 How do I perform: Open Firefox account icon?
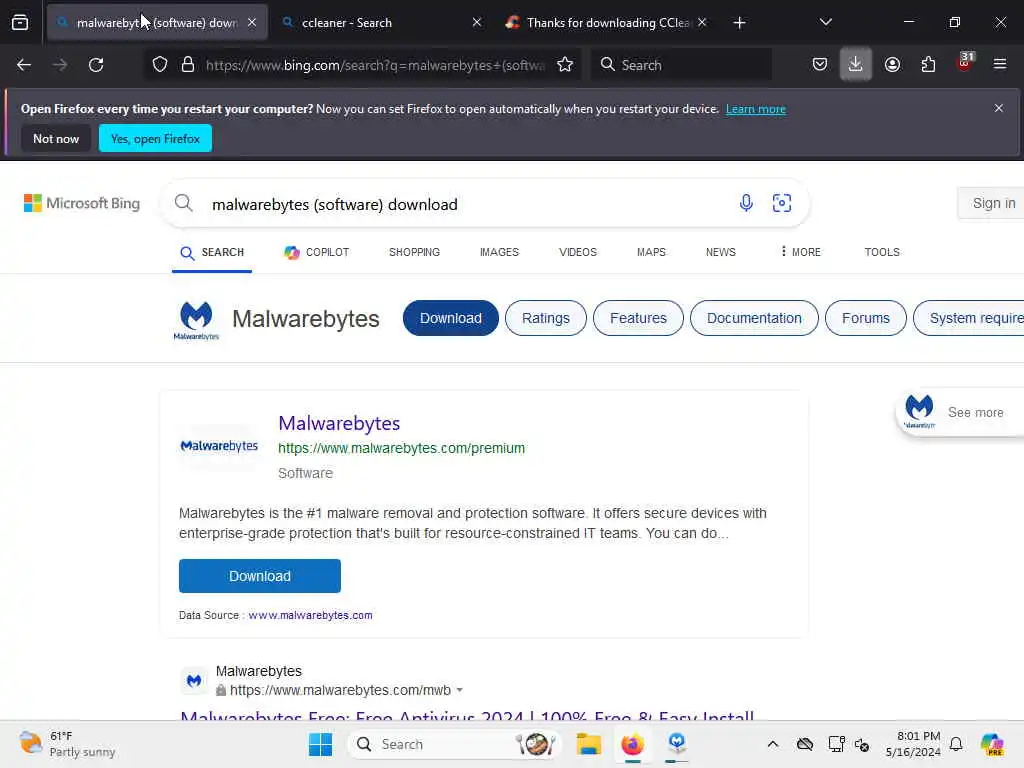pyautogui.click(x=892, y=65)
